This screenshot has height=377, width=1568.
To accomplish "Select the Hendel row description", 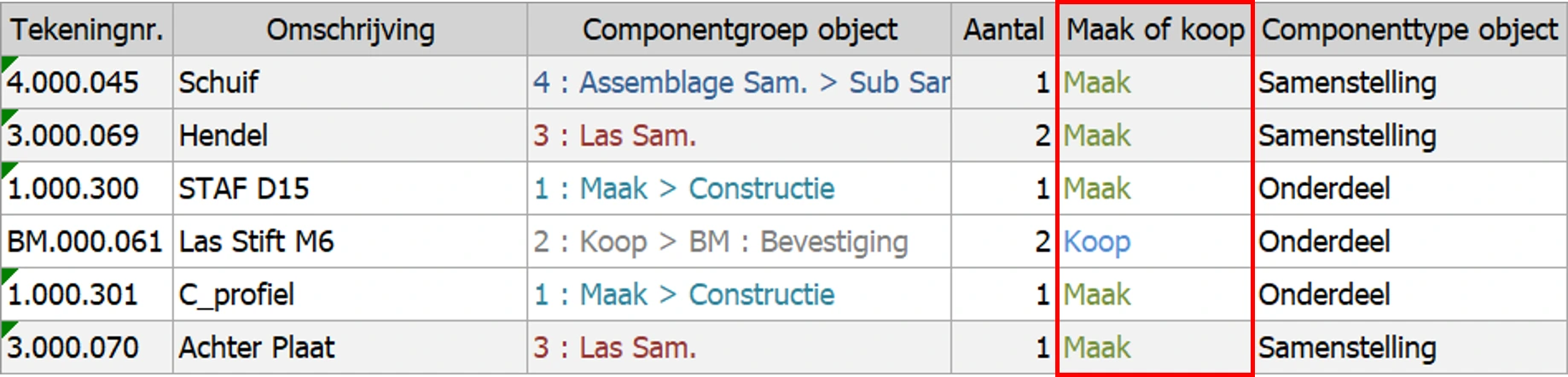I will coord(224,136).
